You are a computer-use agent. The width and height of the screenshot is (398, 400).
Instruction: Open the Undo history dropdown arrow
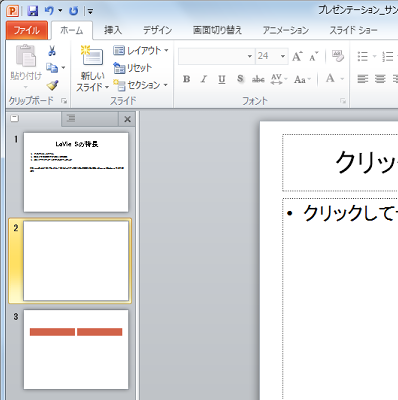(60, 11)
